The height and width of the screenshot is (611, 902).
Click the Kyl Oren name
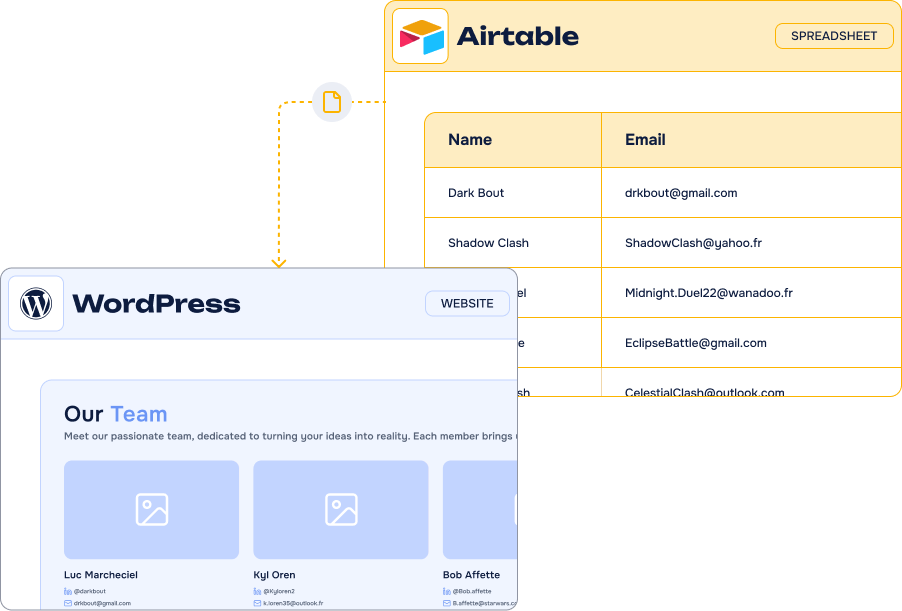pos(274,575)
